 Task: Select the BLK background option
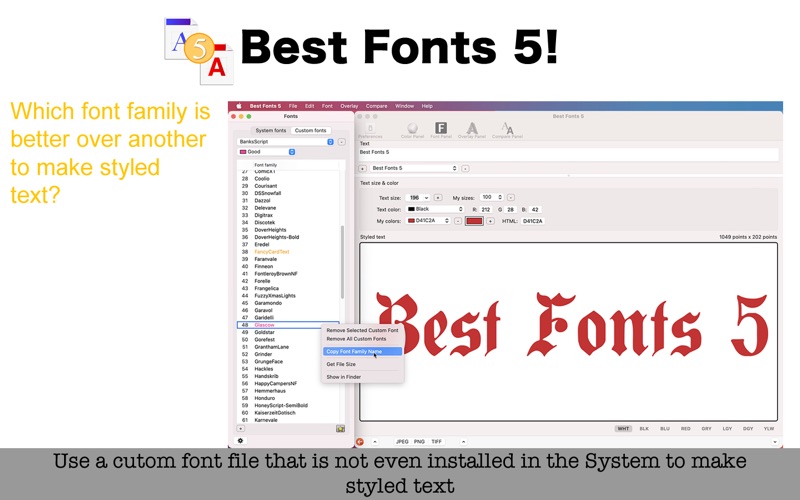644,428
